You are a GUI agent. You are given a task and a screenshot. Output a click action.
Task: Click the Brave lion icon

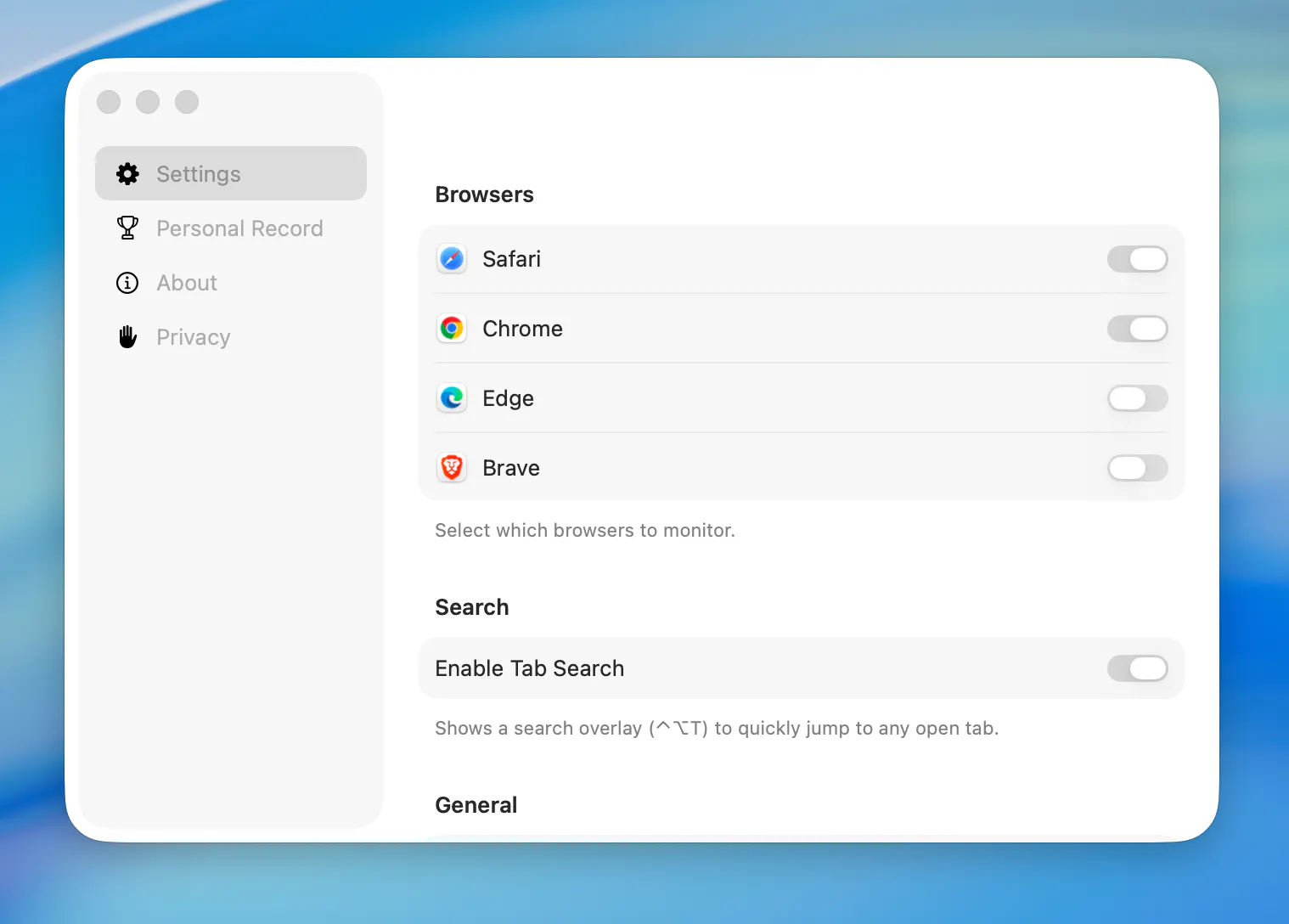(x=452, y=467)
